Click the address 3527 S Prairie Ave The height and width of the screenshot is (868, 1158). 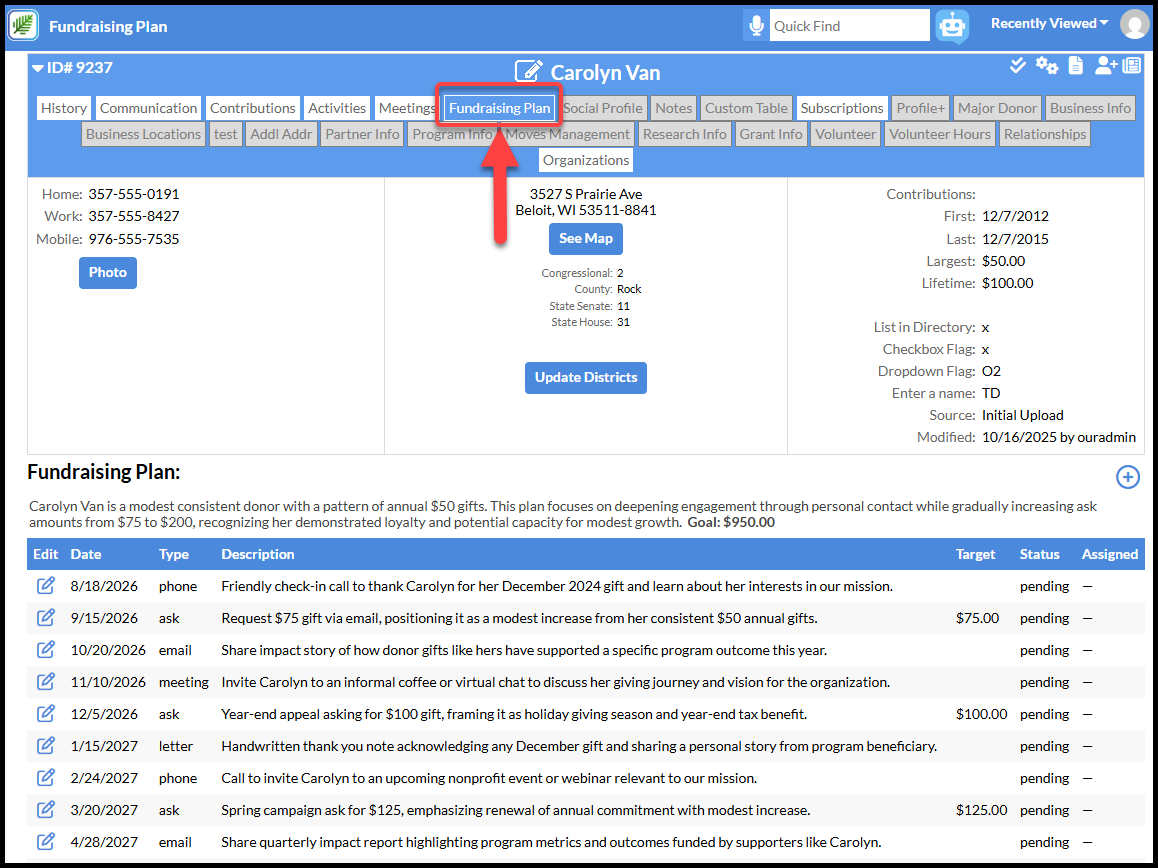(x=586, y=194)
